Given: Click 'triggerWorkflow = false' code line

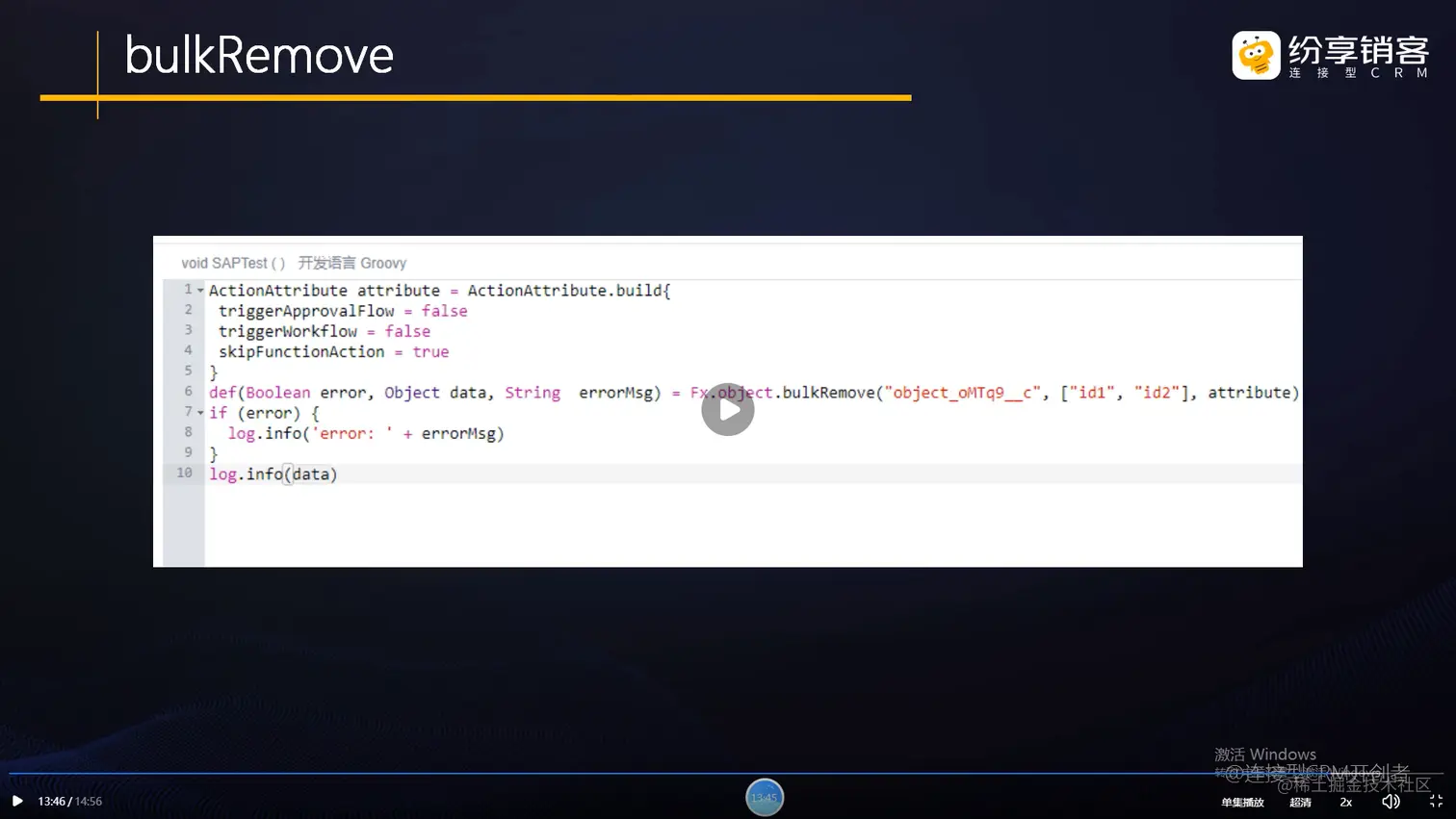Looking at the screenshot, I should [x=325, y=331].
